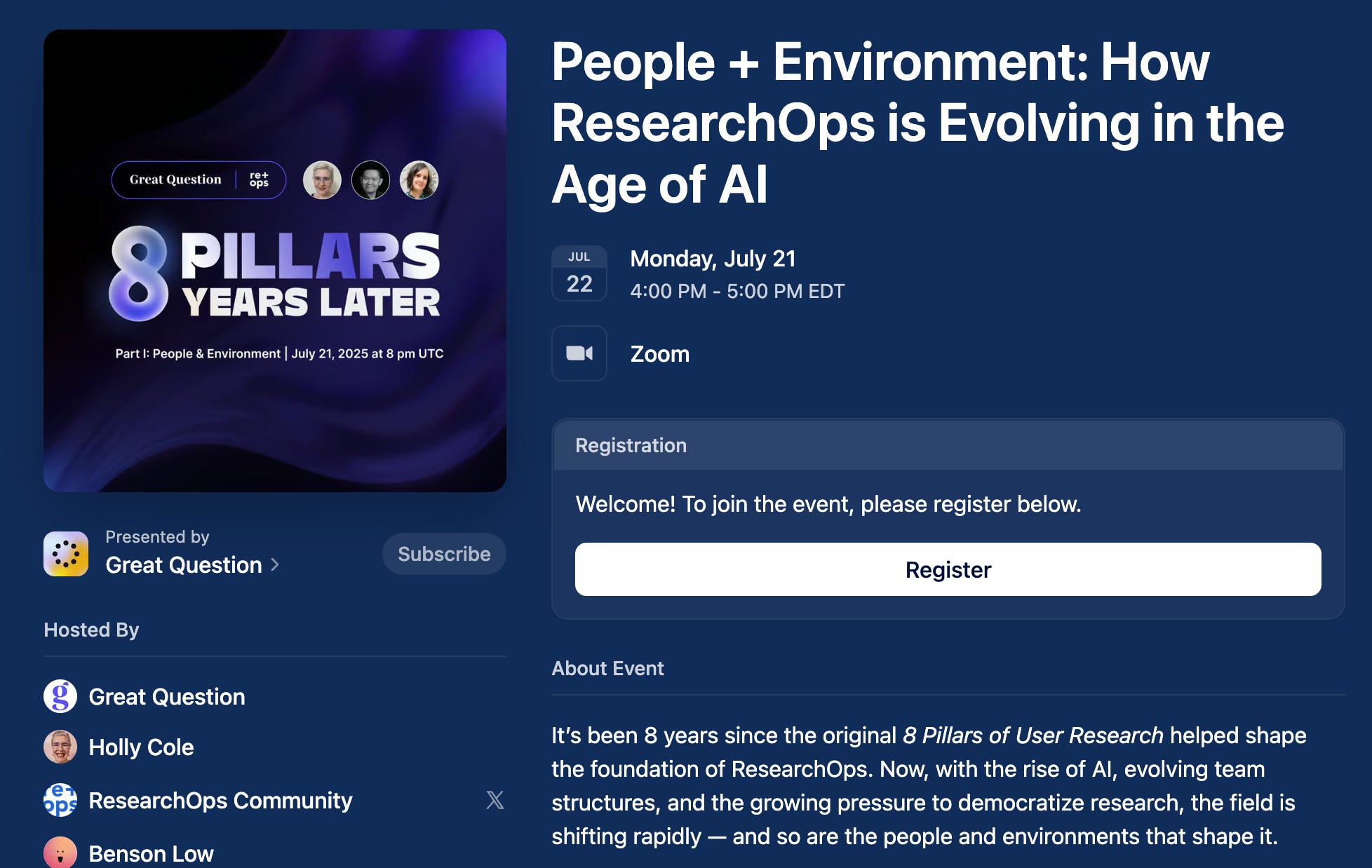Click the ResearchOps Community logo avatar
The image size is (1372, 868).
(60, 800)
